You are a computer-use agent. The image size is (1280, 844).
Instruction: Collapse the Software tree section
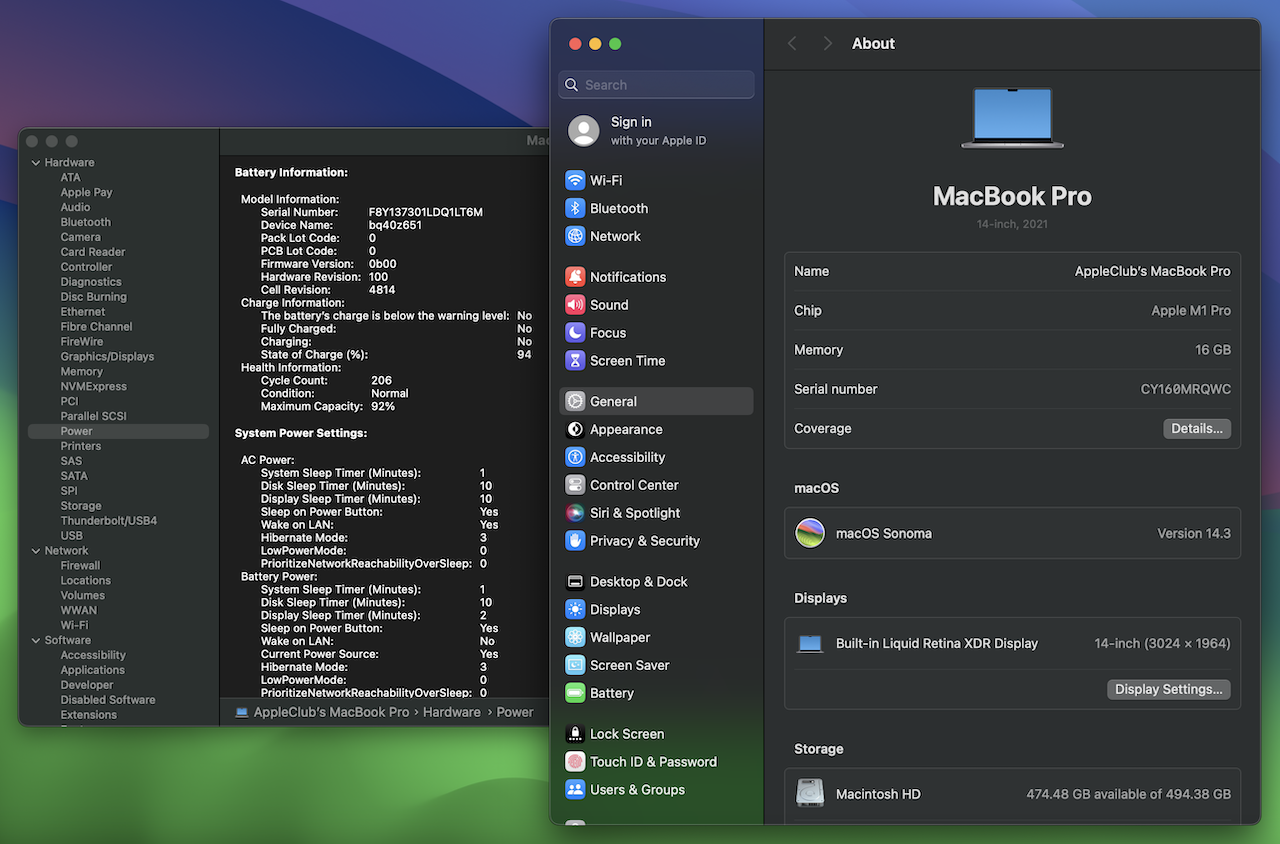coord(36,640)
